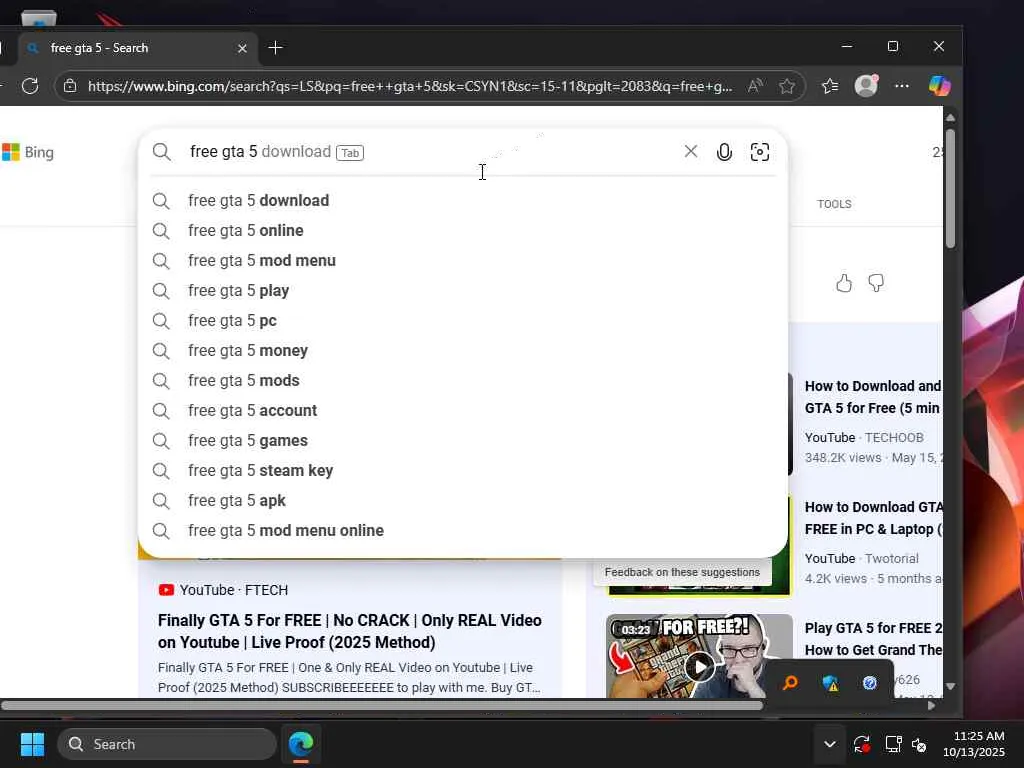The width and height of the screenshot is (1024, 768).
Task: Select suggestion free gta 5 steam key
Action: coord(462,471)
